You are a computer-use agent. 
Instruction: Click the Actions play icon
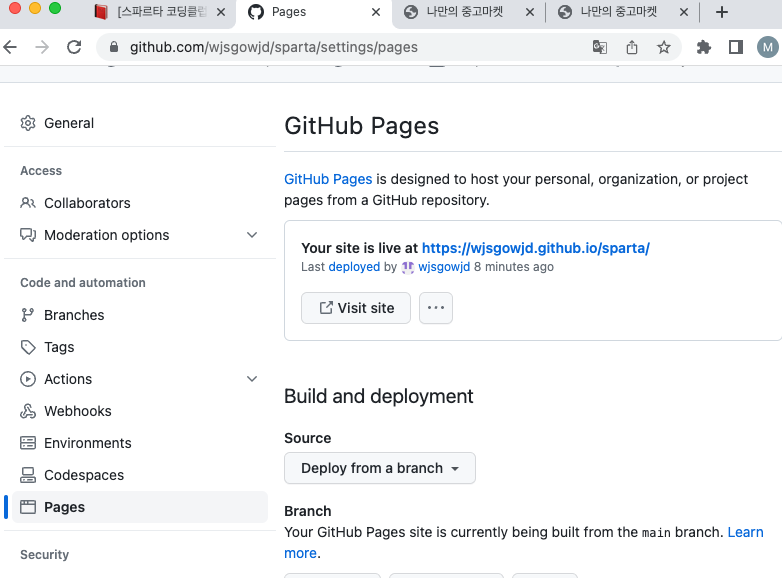[28, 379]
